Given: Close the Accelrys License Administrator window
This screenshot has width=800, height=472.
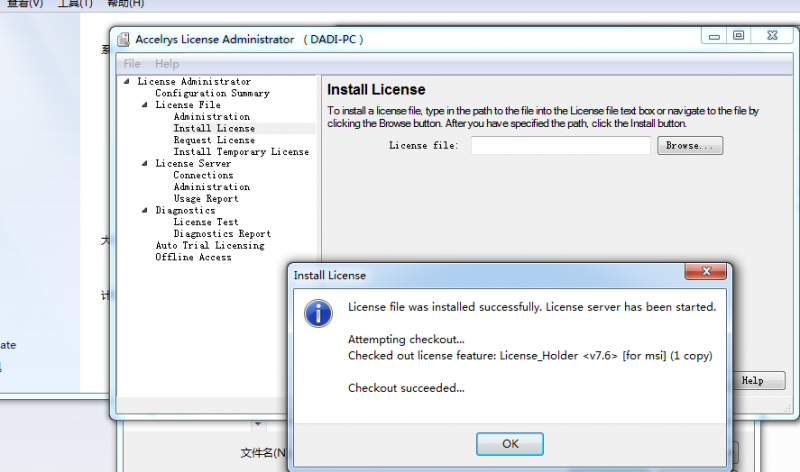Looking at the screenshot, I should [x=772, y=36].
